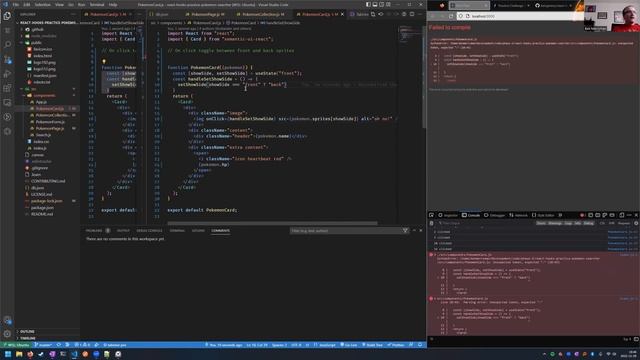Click the Go Live status bar button
Image resolution: width=640 pixels, height=360 pixels.
[349, 345]
